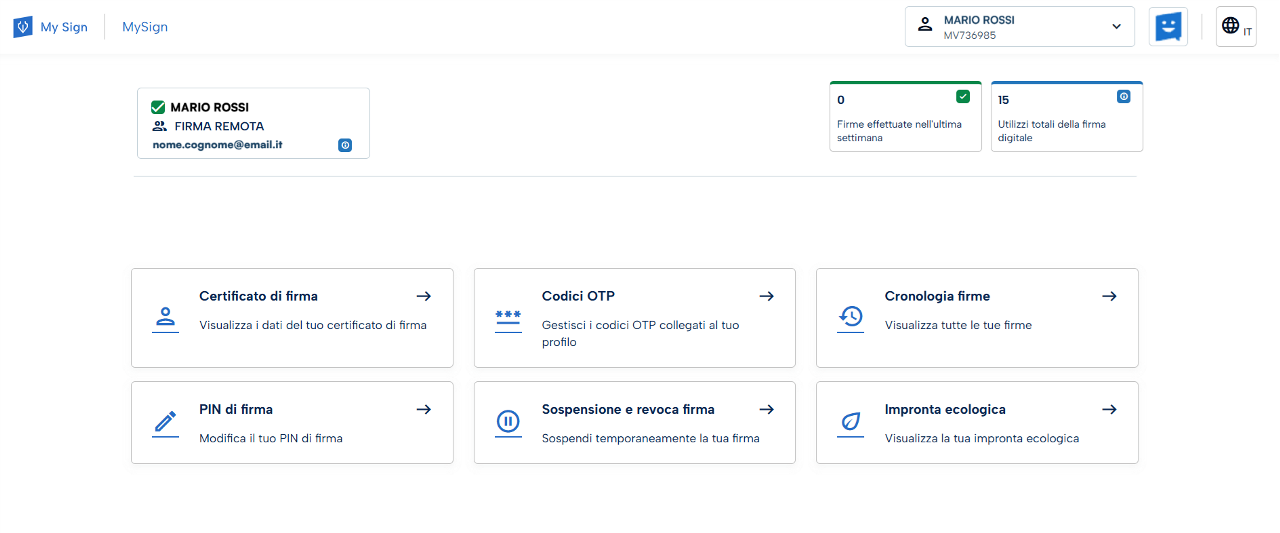Click the info icon beside the email address
Screen dimensions: 1280x533
pyautogui.click(x=345, y=145)
